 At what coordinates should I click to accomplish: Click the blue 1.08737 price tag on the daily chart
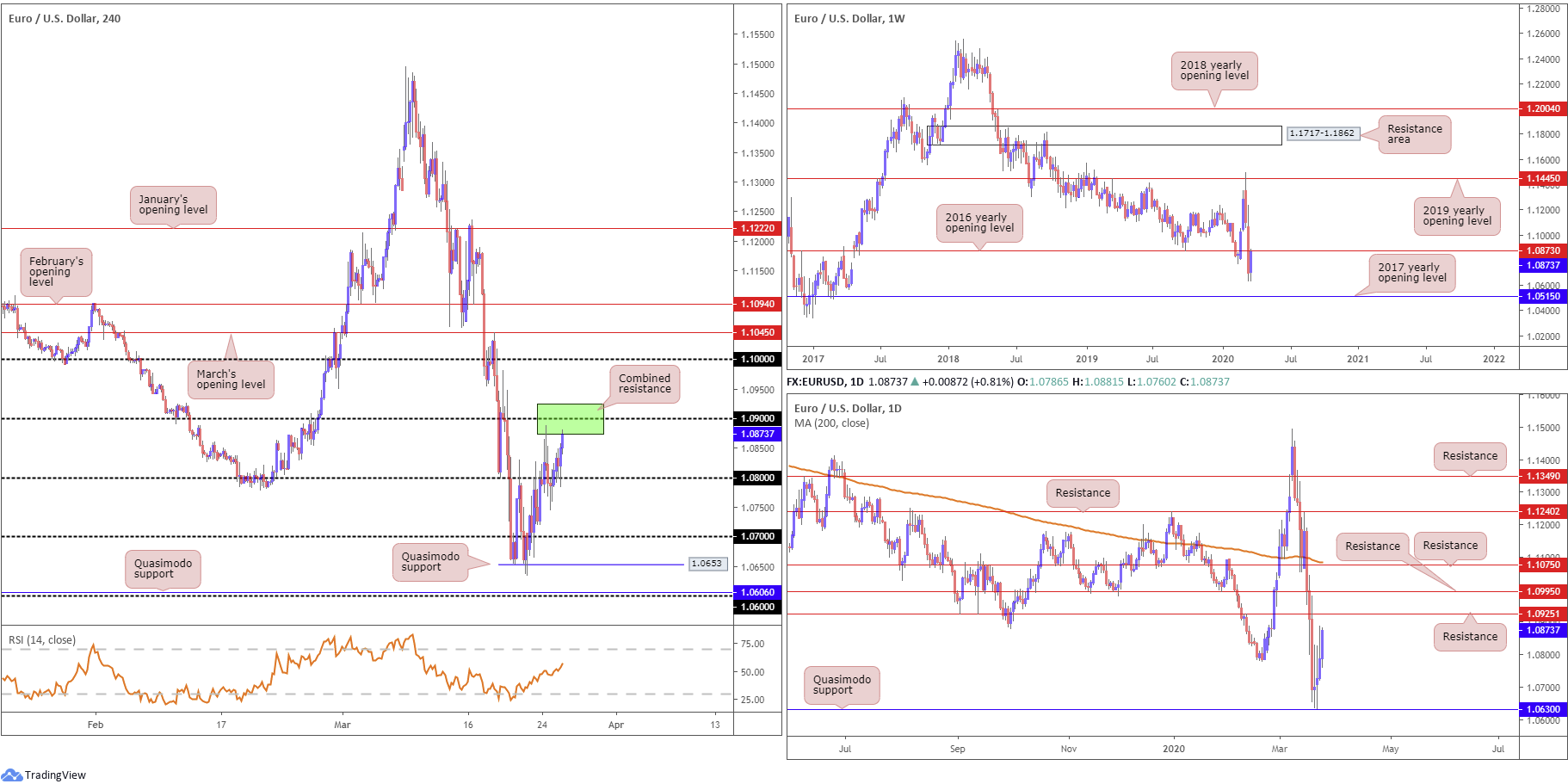(1543, 630)
